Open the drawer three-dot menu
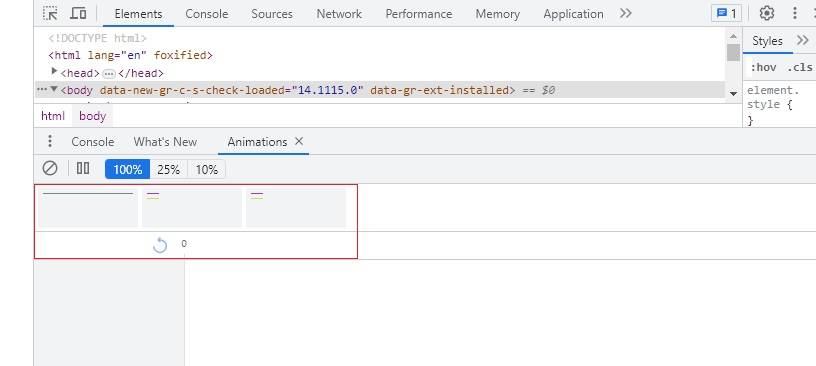The width and height of the screenshot is (816, 366). click(49, 141)
